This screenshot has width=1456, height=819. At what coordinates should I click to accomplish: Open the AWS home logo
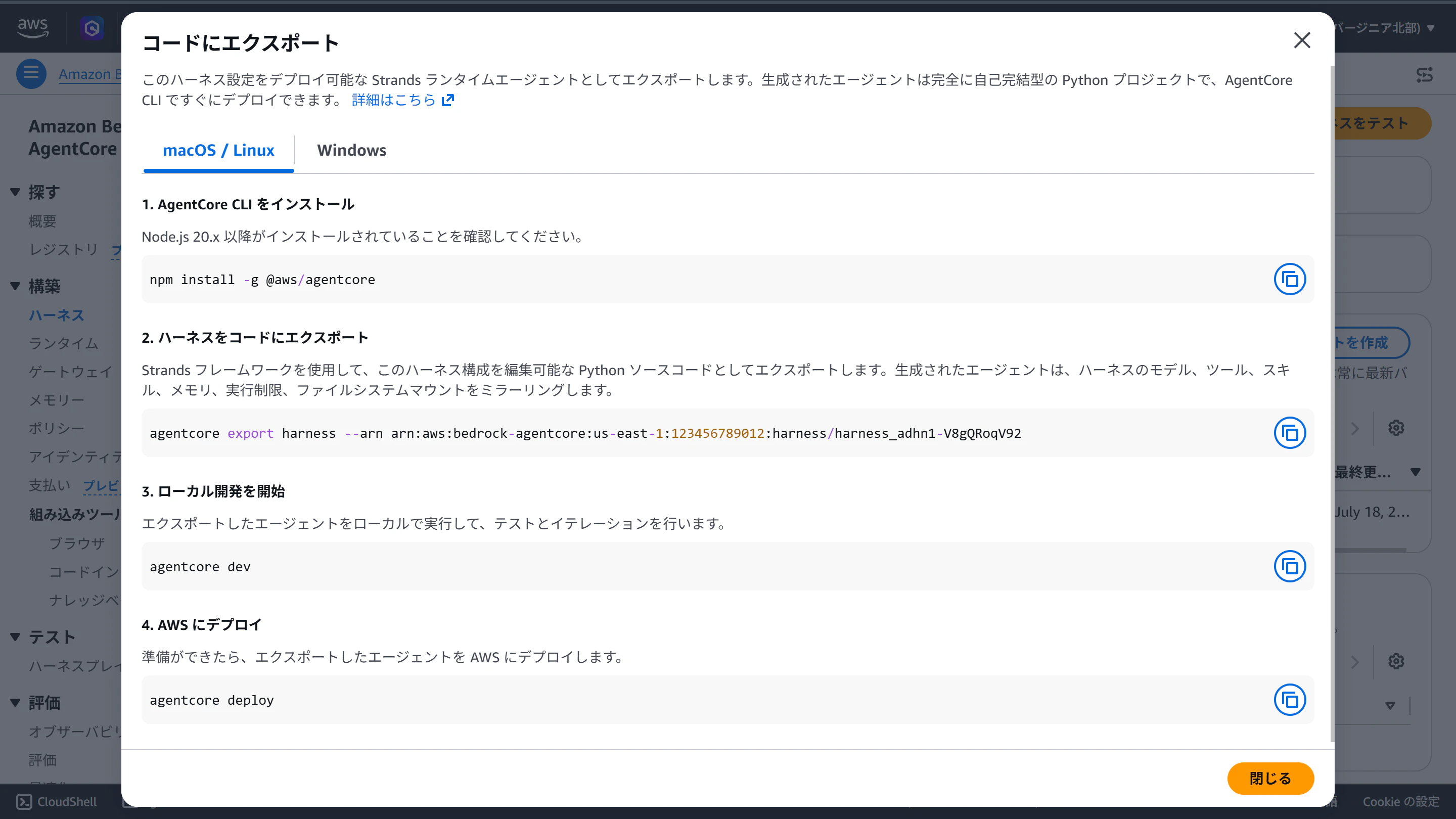33,27
